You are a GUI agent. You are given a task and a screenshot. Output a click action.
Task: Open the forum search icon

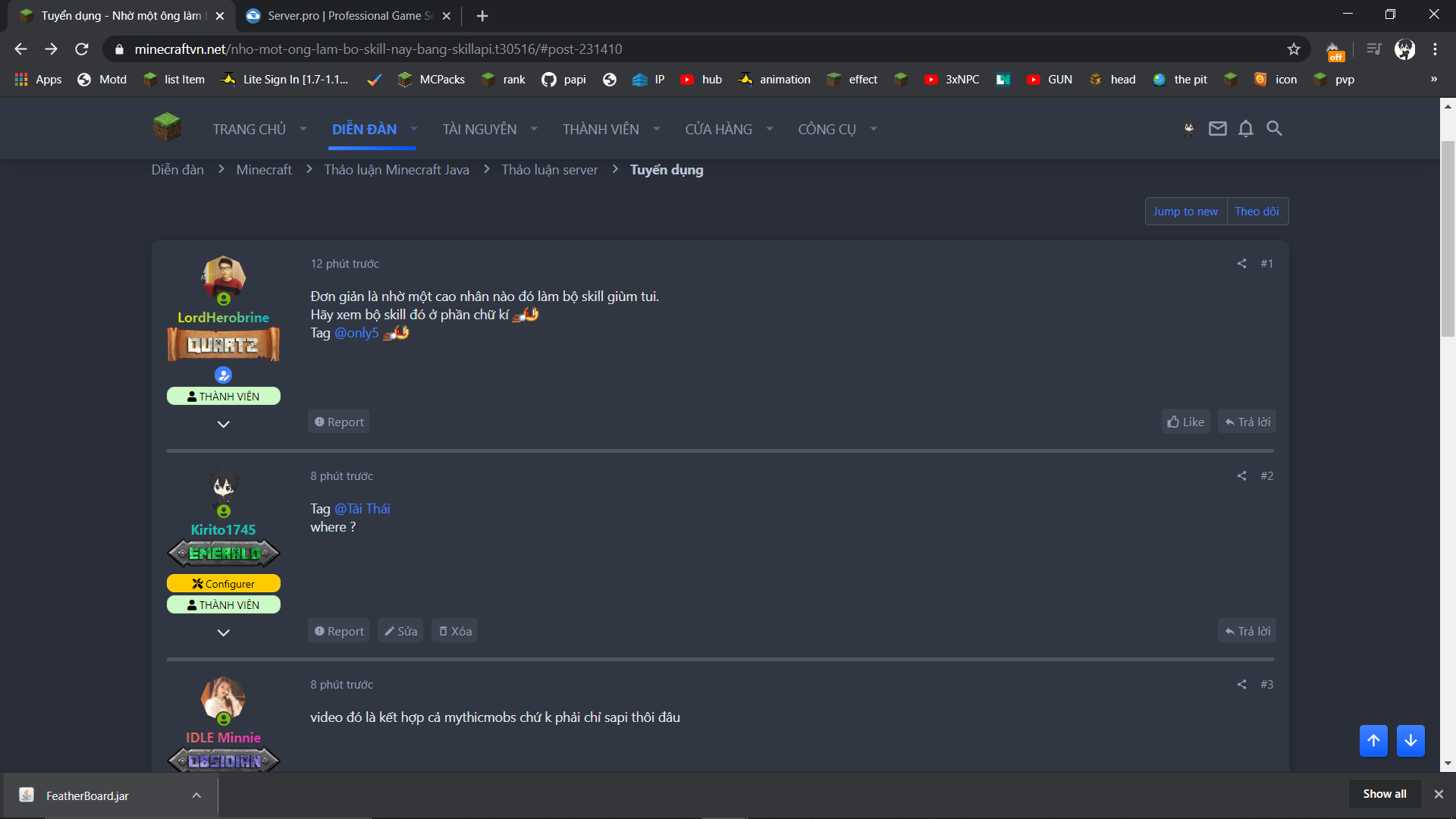(x=1274, y=129)
